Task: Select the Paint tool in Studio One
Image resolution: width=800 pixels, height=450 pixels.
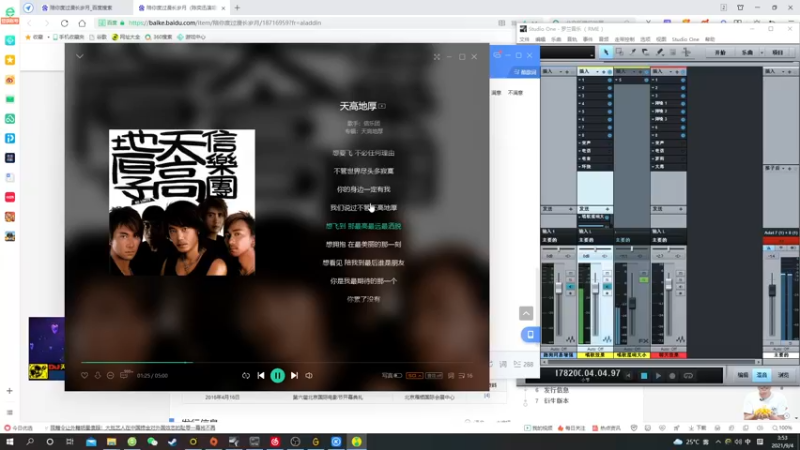Action: pos(660,52)
